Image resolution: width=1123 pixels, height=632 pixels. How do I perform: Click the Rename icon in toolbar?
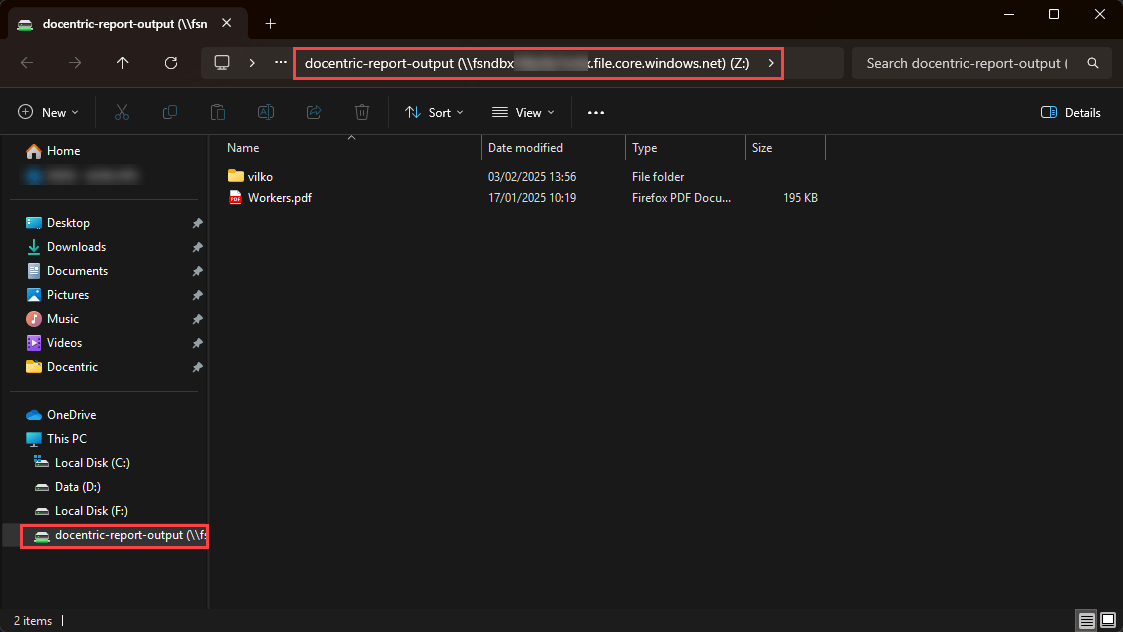click(x=266, y=112)
